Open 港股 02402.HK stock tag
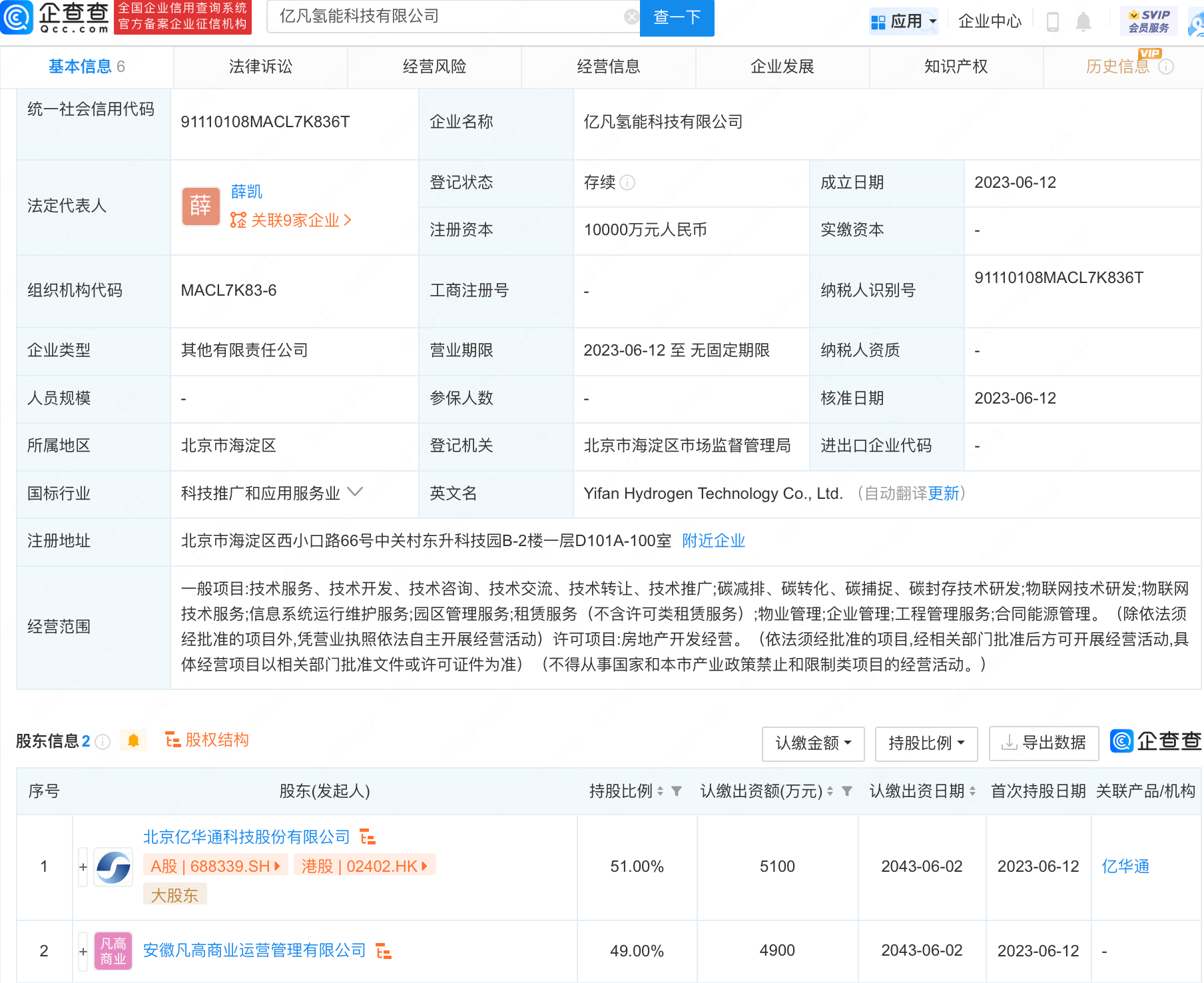 coord(364,866)
